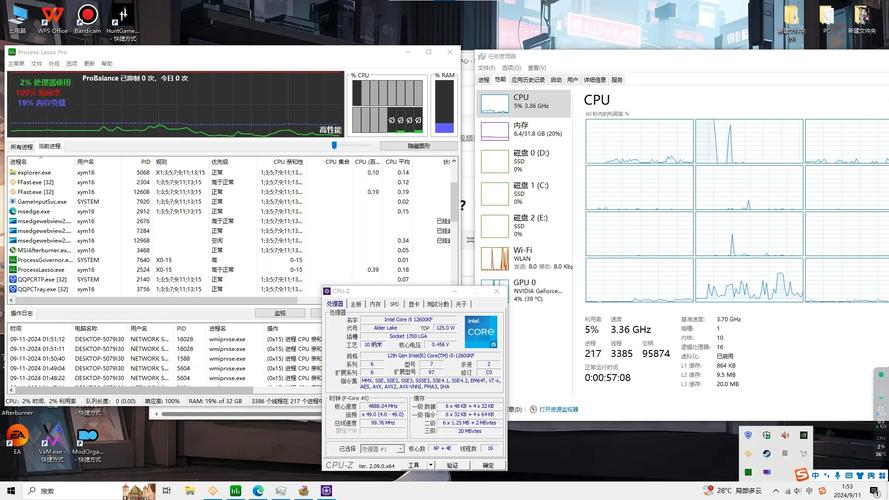Select msedge.exe process in Process Lasso
Screen dimensions: 889x500
click(x=34, y=211)
